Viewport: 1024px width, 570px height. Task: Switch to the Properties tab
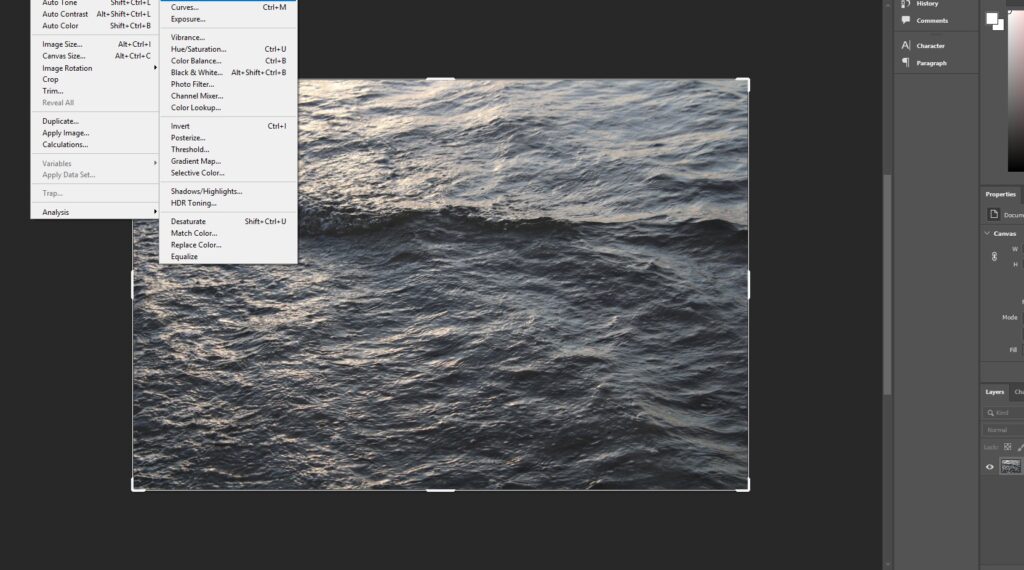point(1000,194)
